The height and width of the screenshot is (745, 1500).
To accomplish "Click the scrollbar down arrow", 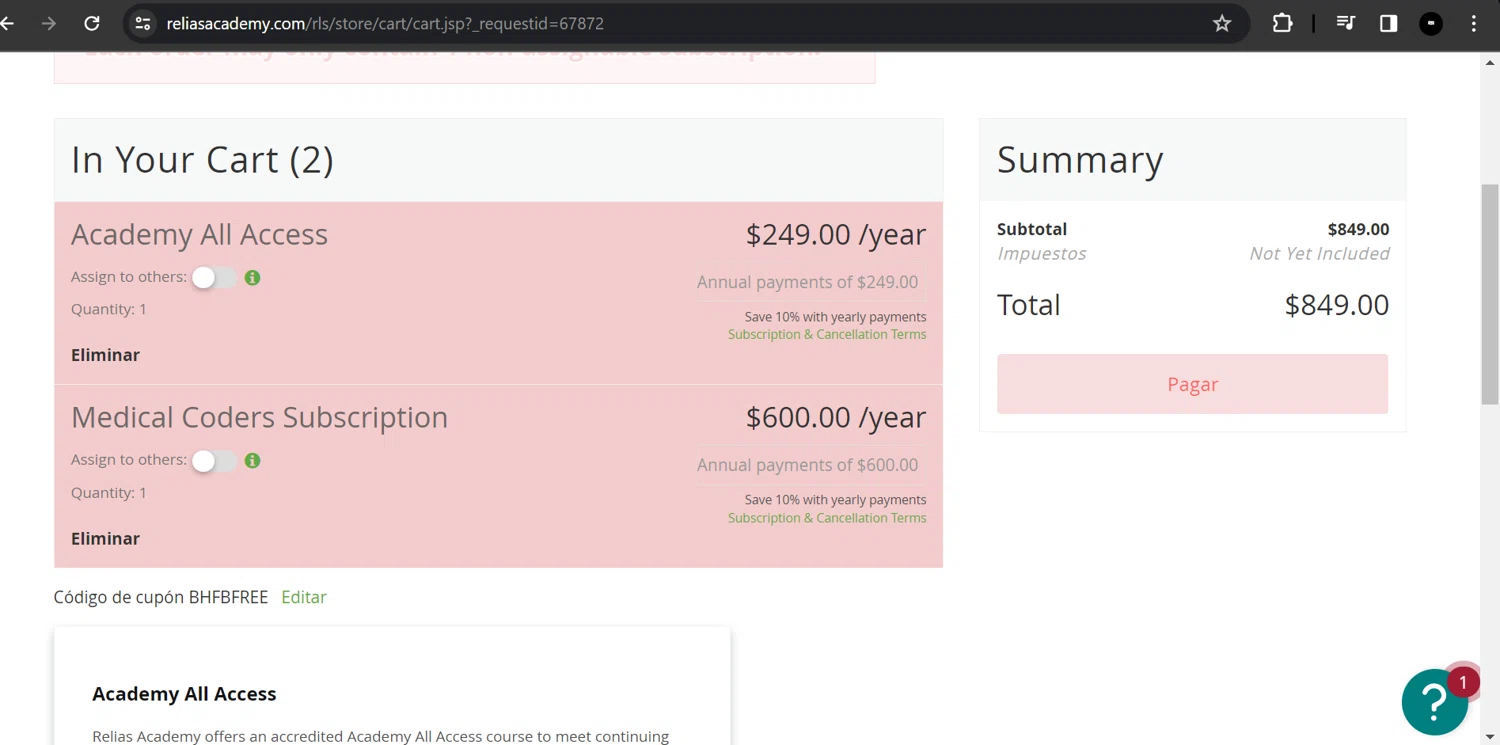I will coord(1490,737).
